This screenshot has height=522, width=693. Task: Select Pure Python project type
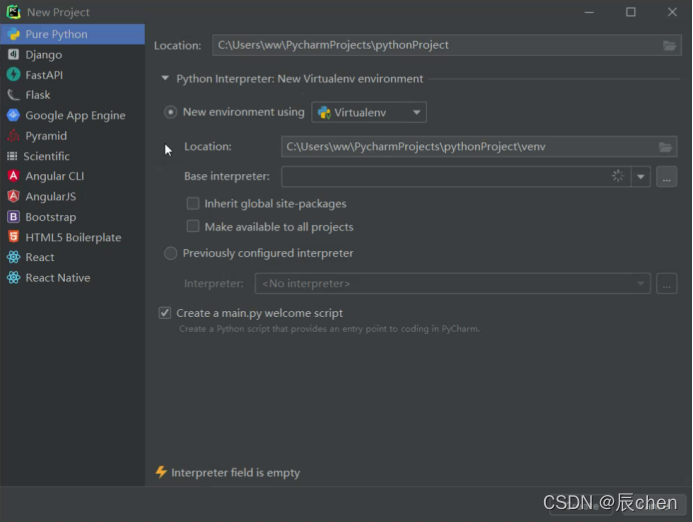[72, 34]
